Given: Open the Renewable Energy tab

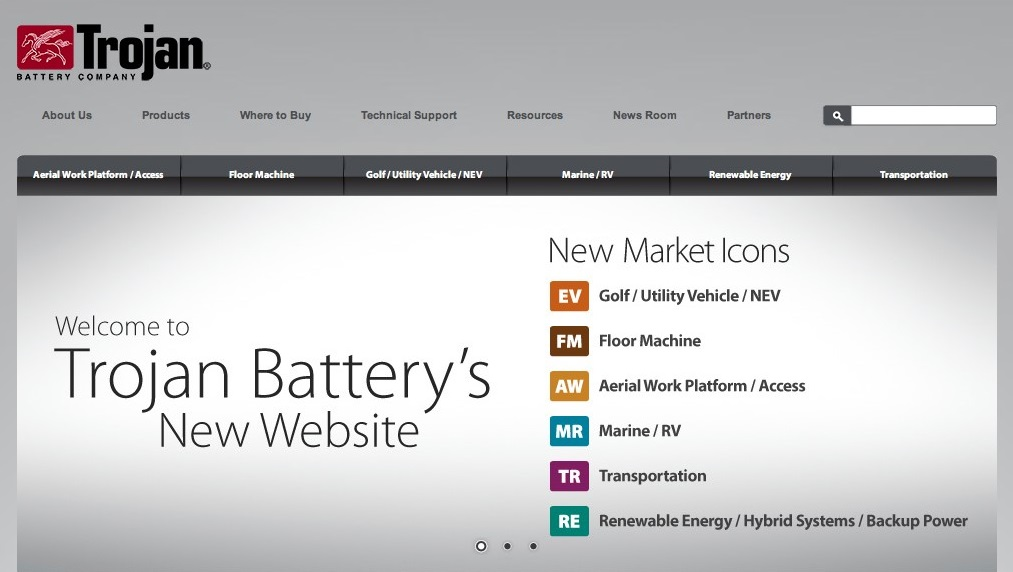Looking at the screenshot, I should (x=750, y=175).
